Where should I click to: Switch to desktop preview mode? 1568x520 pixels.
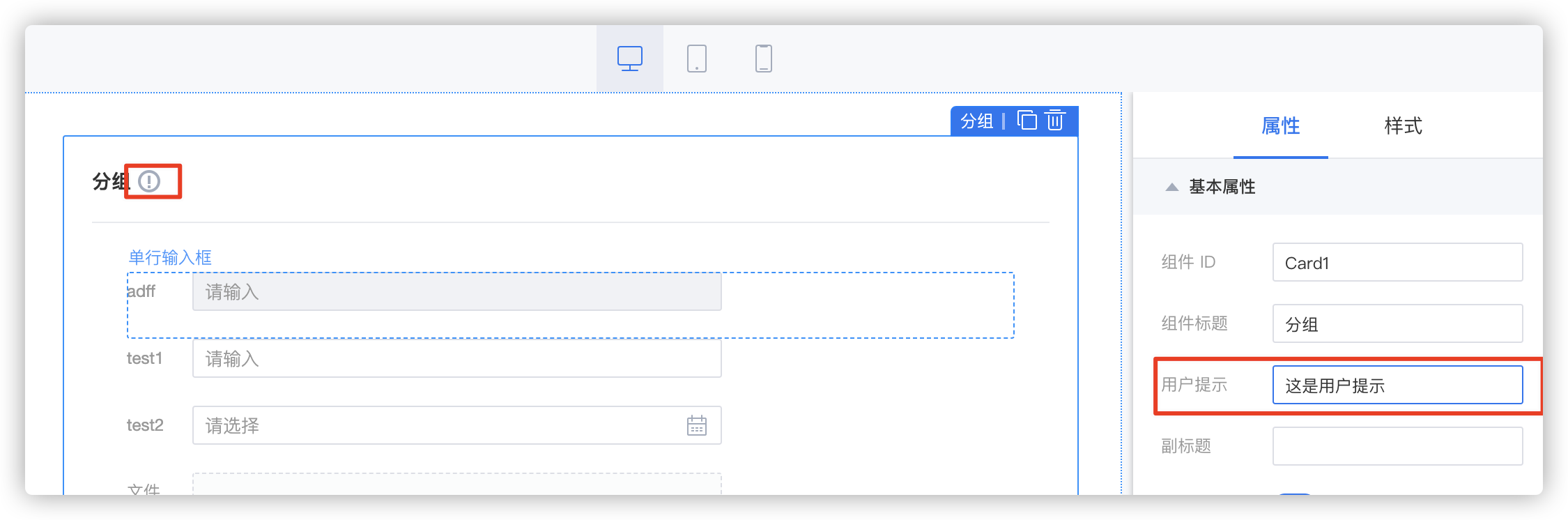pyautogui.click(x=629, y=59)
